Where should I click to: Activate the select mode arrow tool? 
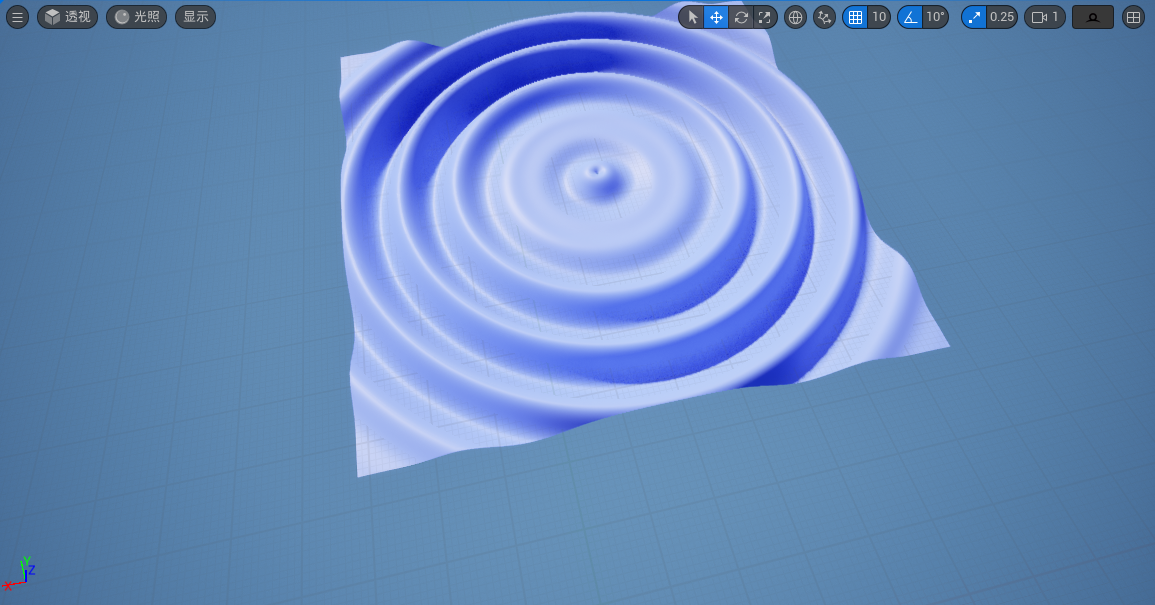coord(692,17)
